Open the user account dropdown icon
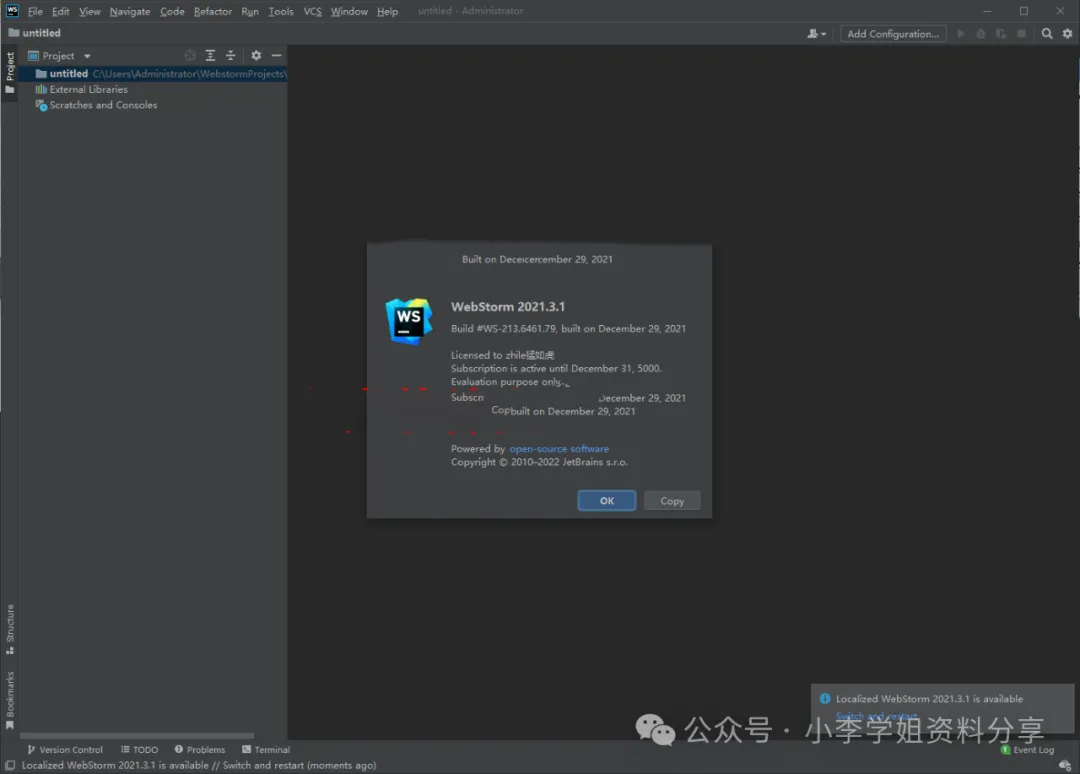 [816, 33]
